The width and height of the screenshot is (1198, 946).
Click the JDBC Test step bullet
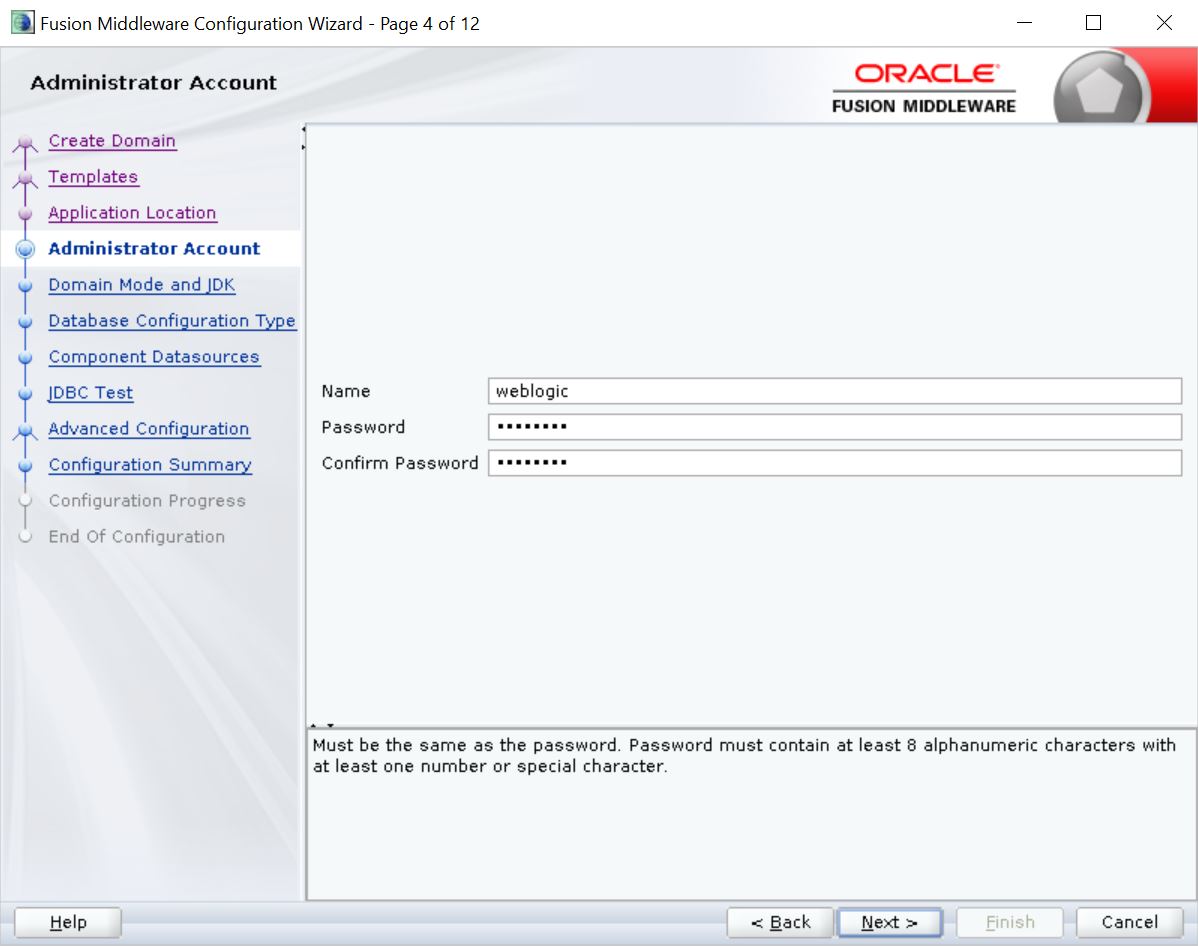click(x=25, y=394)
